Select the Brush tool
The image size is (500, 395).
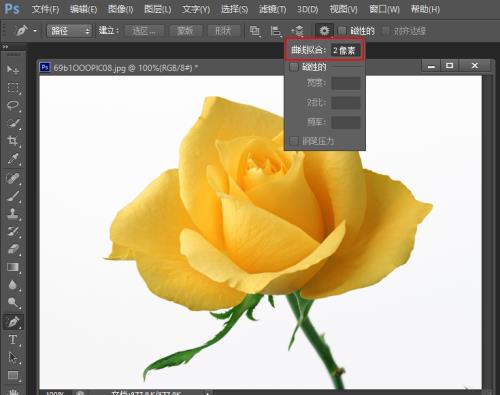click(x=13, y=196)
